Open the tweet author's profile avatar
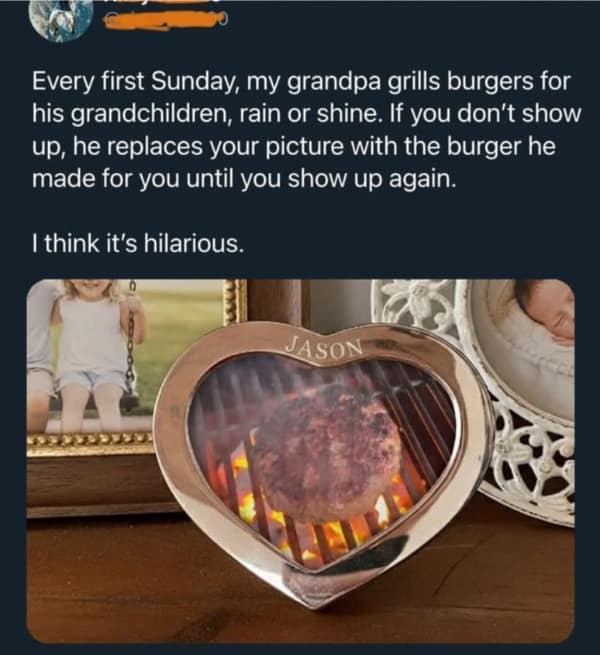The width and height of the screenshot is (600, 655). (x=61, y=20)
